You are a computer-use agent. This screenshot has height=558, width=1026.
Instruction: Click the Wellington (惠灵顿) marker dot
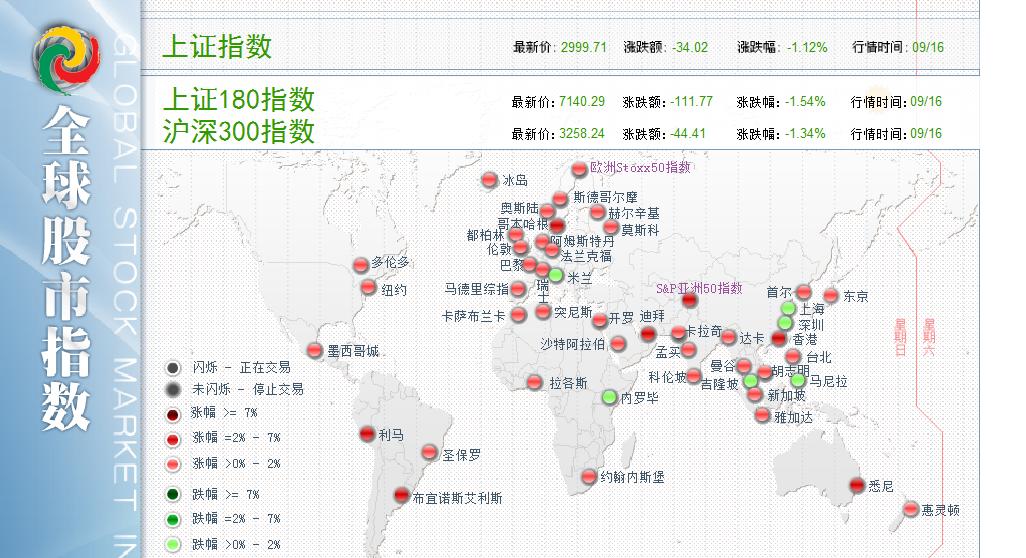coord(911,509)
